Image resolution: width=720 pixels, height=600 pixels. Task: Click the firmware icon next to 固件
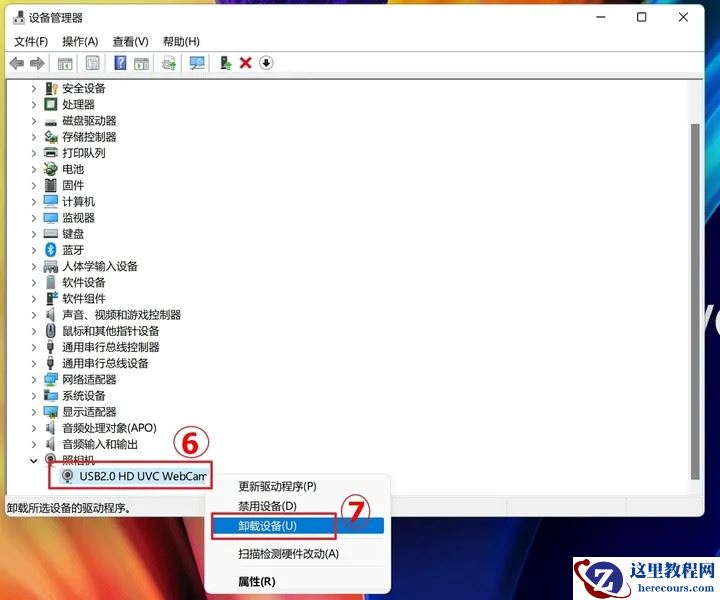click(51, 185)
